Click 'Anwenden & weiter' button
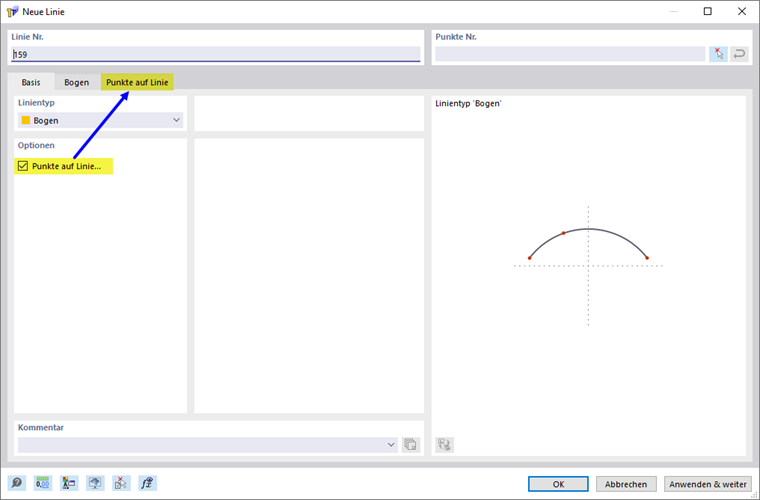Image resolution: width=760 pixels, height=500 pixels. 708,484
